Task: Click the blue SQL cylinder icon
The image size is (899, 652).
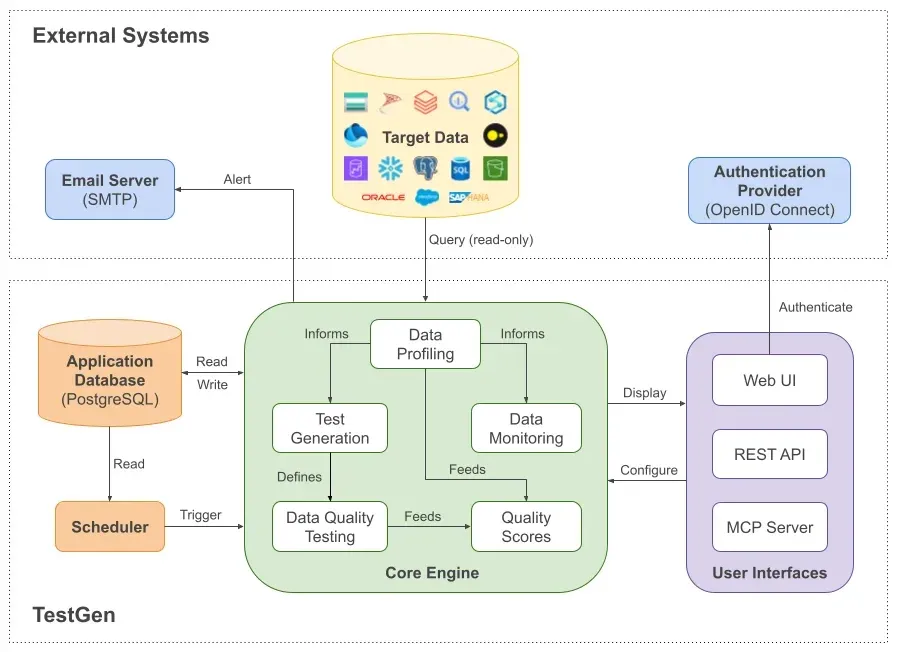Action: click(x=460, y=169)
